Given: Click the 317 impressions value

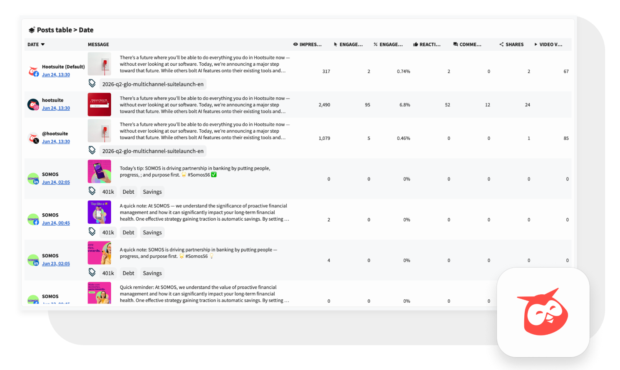Looking at the screenshot, I should [326, 71].
